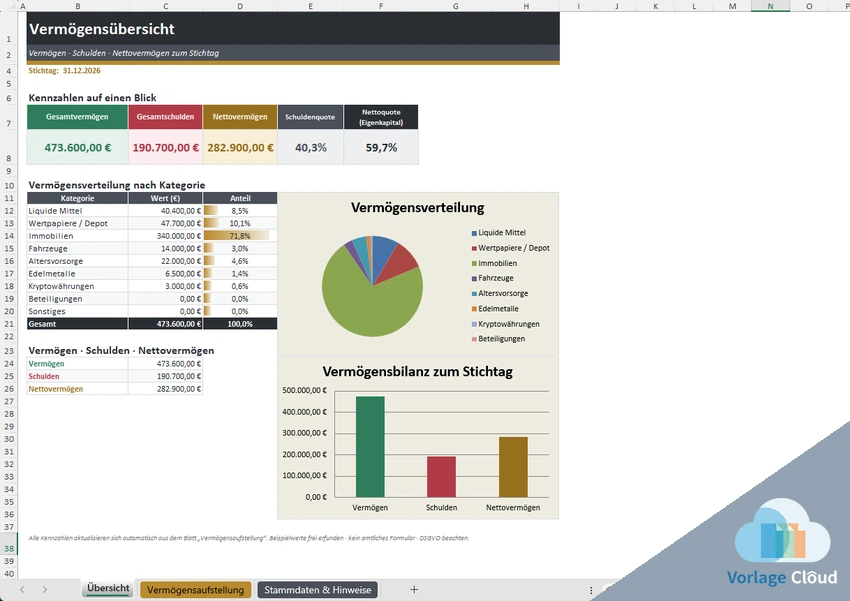Screen dimensions: 850x601
Task: Click the previous sheet navigation arrow
Action: (22, 590)
